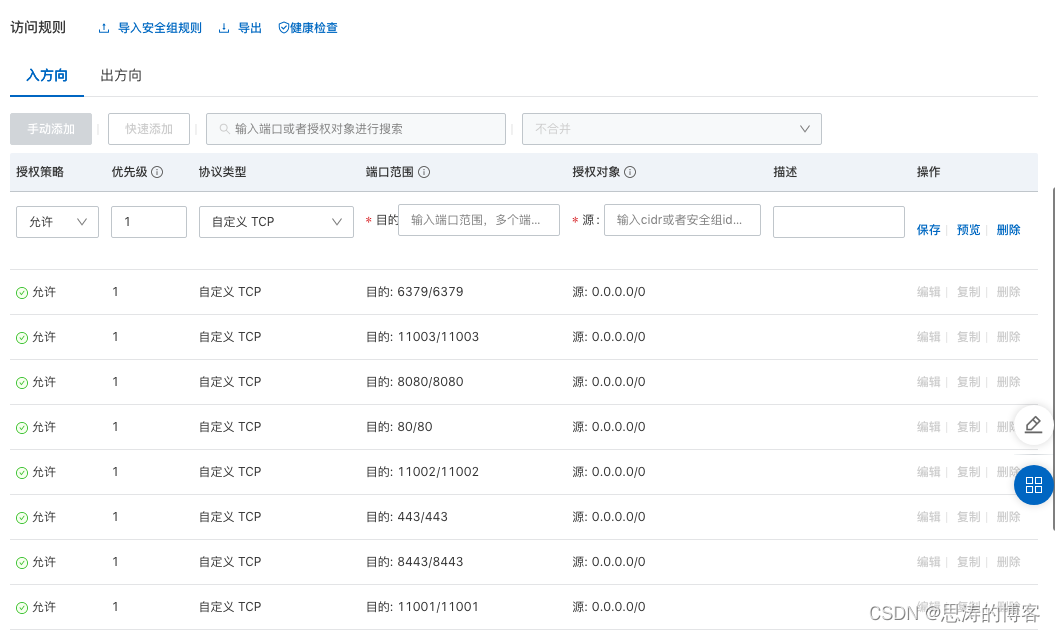Focus the source cidr or security group input
This screenshot has height=632, width=1055.
(682, 220)
